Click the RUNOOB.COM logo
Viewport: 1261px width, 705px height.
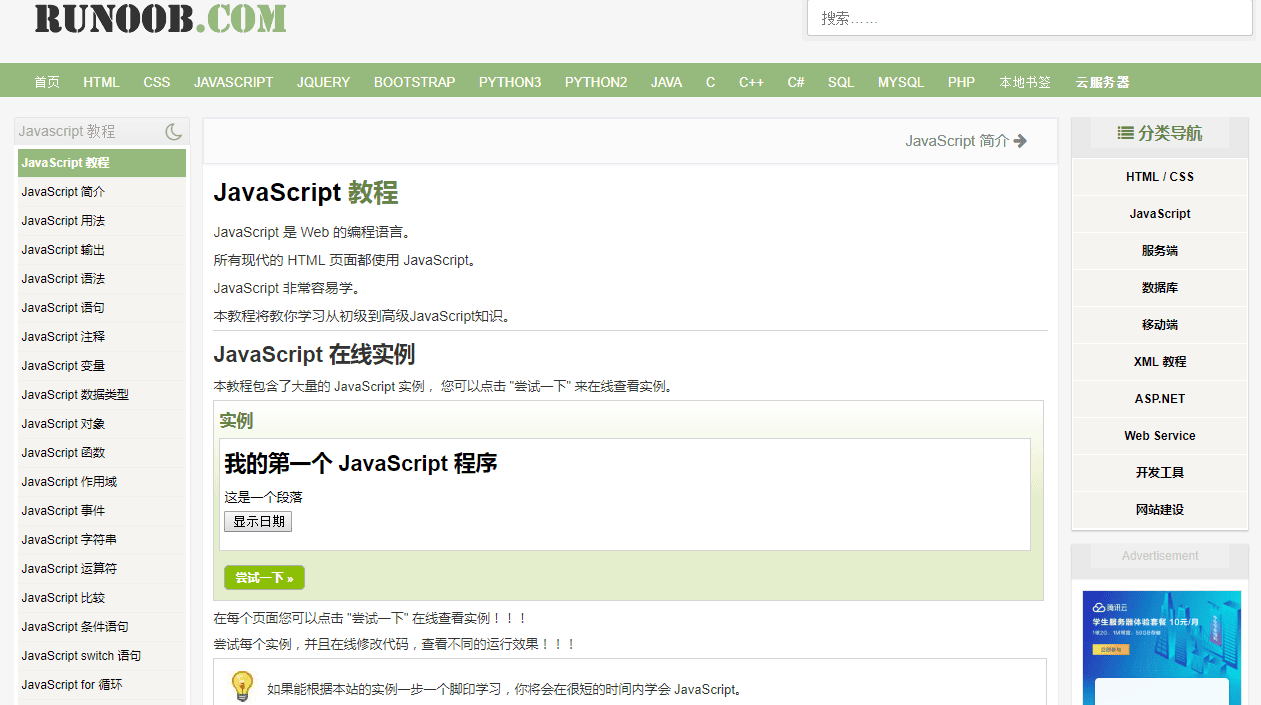point(160,18)
